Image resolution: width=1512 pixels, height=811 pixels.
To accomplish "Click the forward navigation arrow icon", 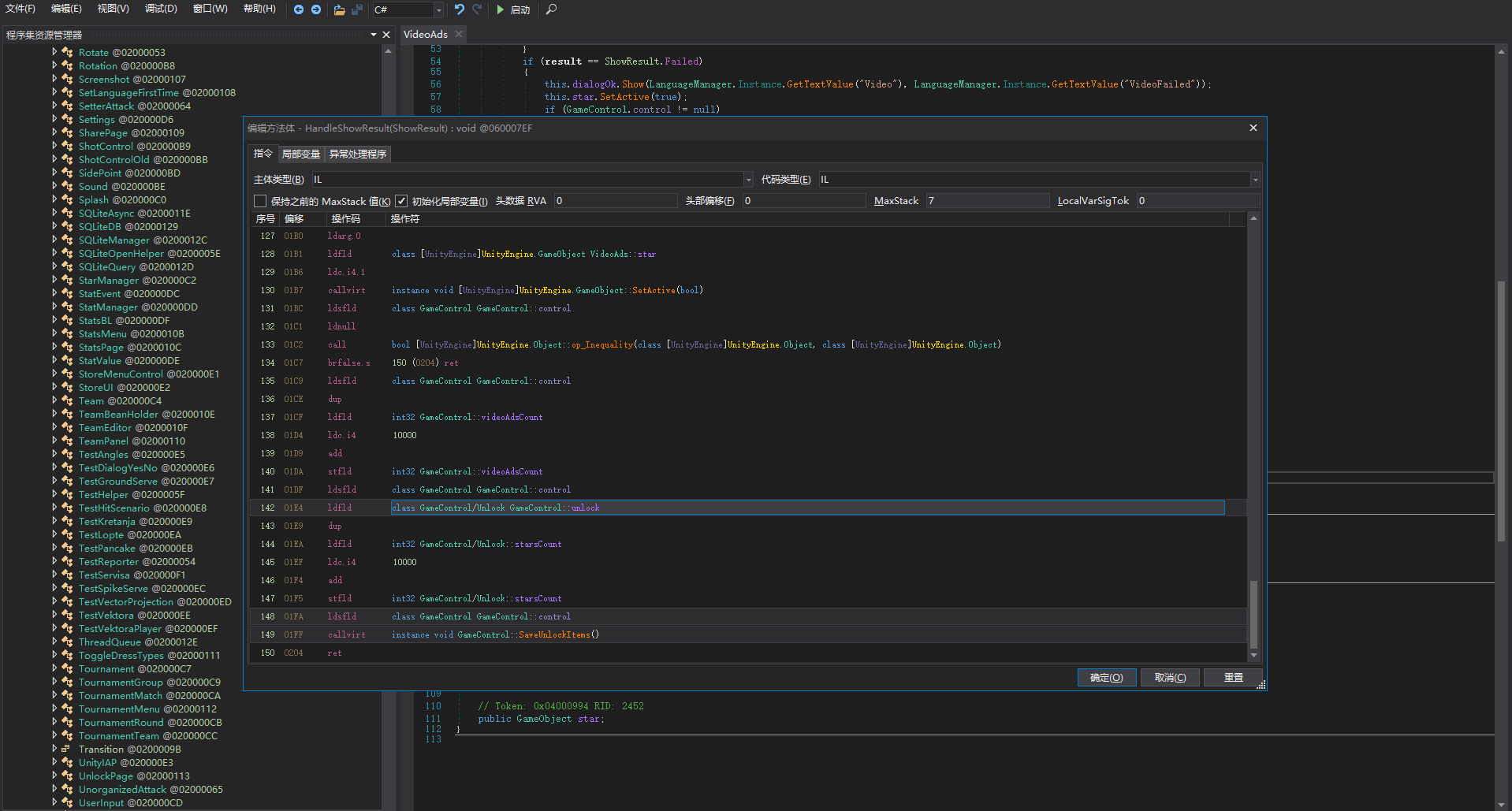I will tap(315, 9).
